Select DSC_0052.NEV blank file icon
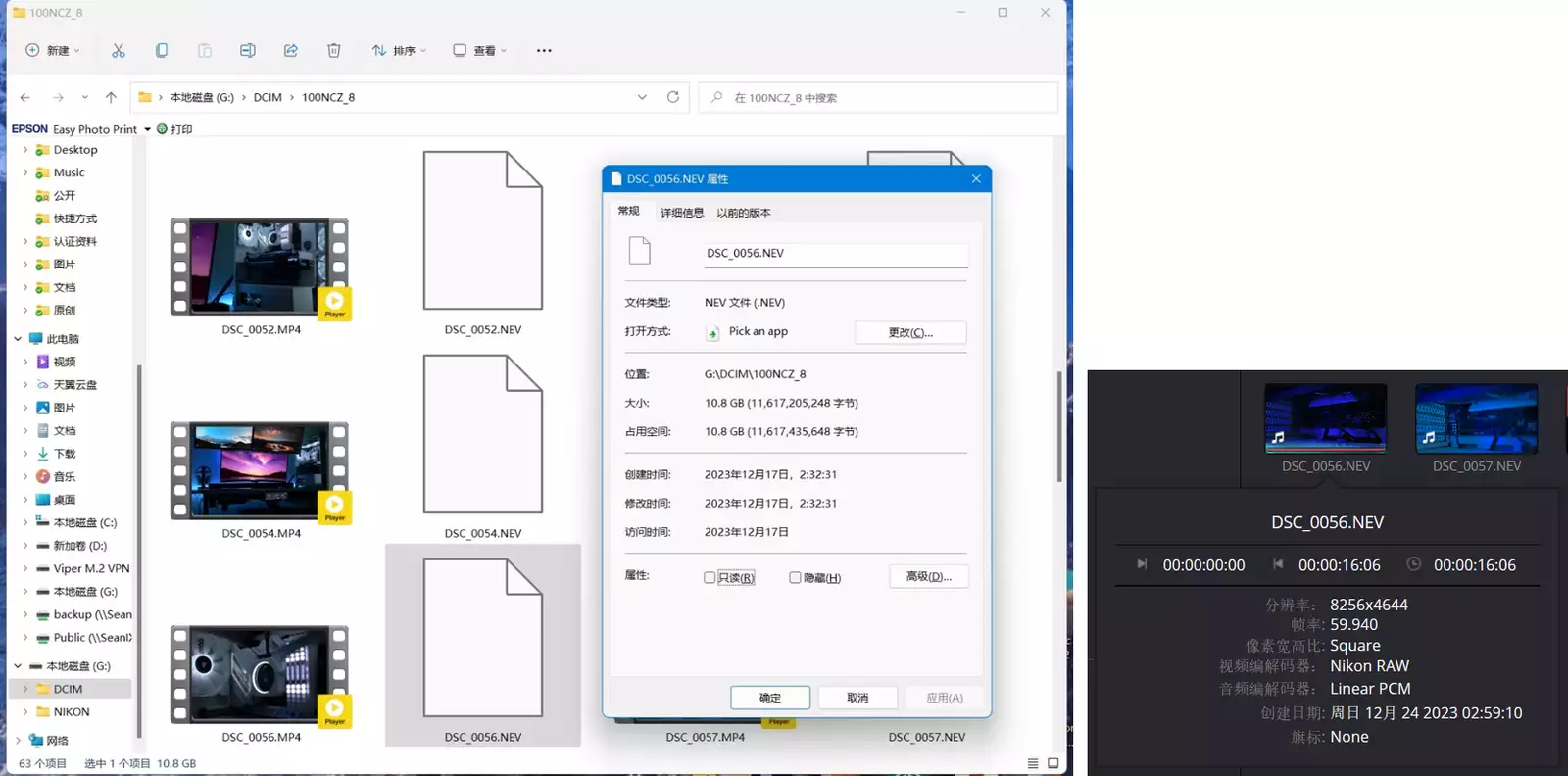The image size is (1568, 776). 483,230
